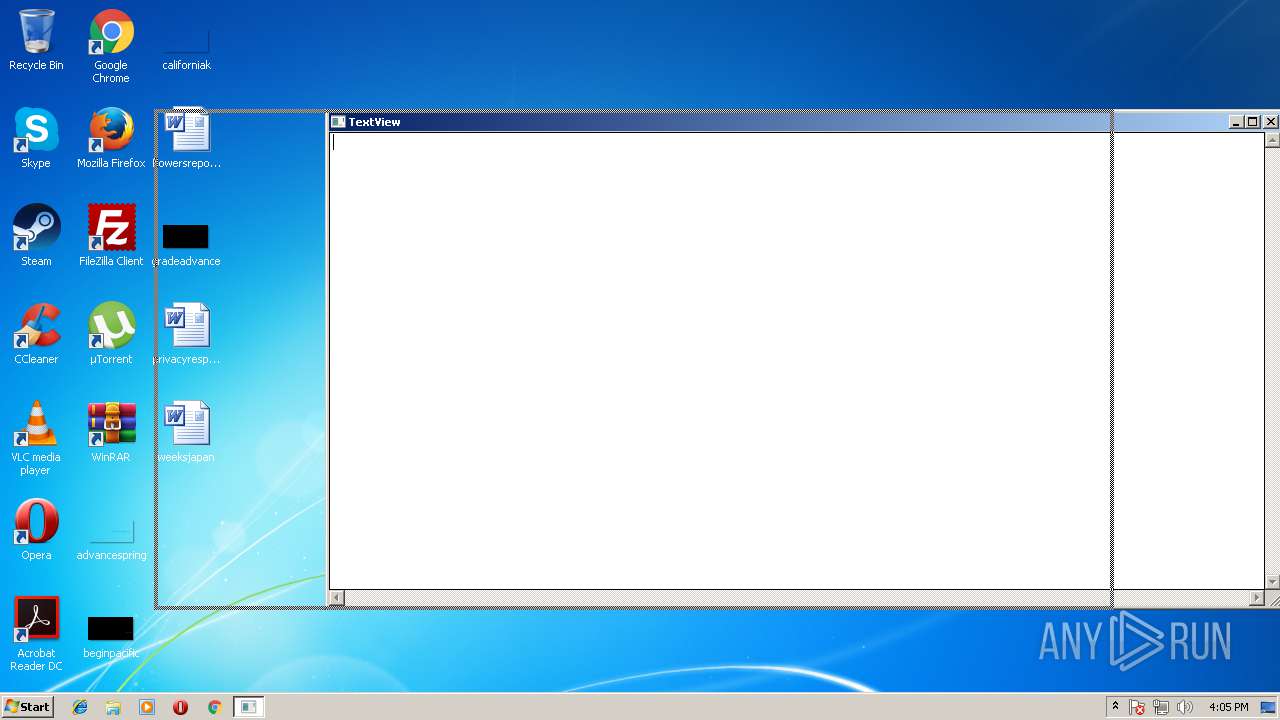Viewport: 1280px width, 720px height.
Task: Minimize the TextView window
Action: pos(1236,122)
